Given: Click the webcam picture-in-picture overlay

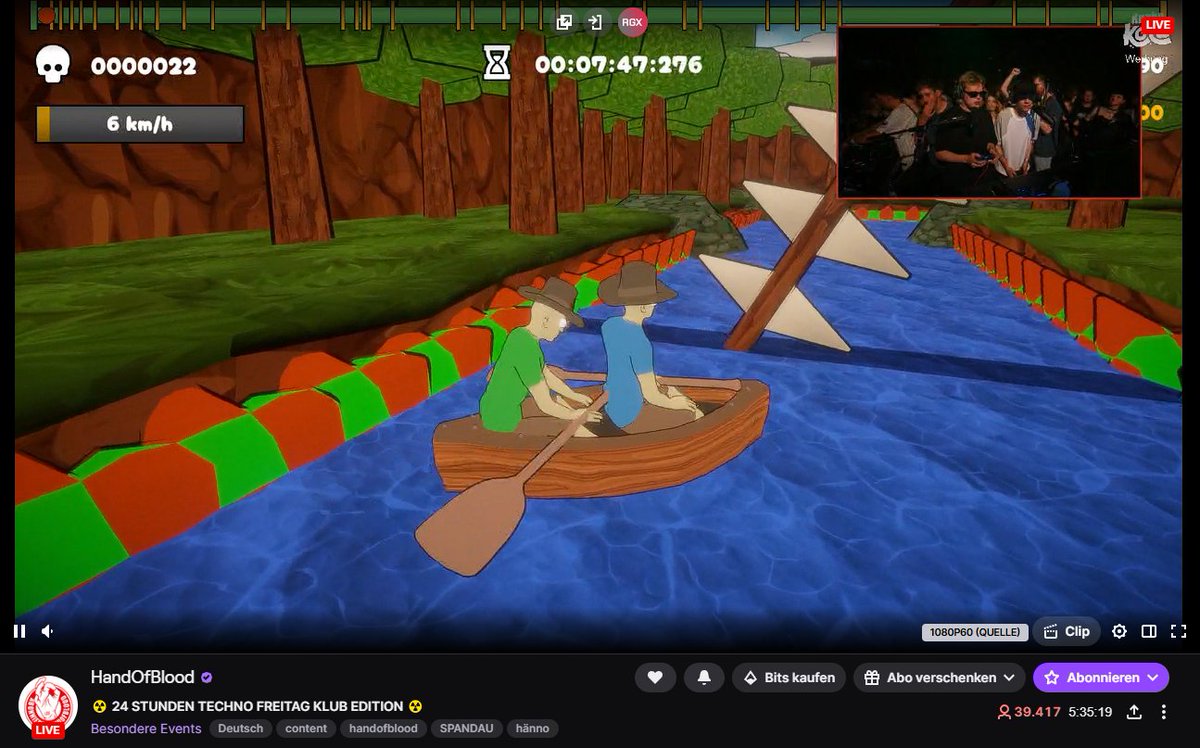Looking at the screenshot, I should click(989, 112).
